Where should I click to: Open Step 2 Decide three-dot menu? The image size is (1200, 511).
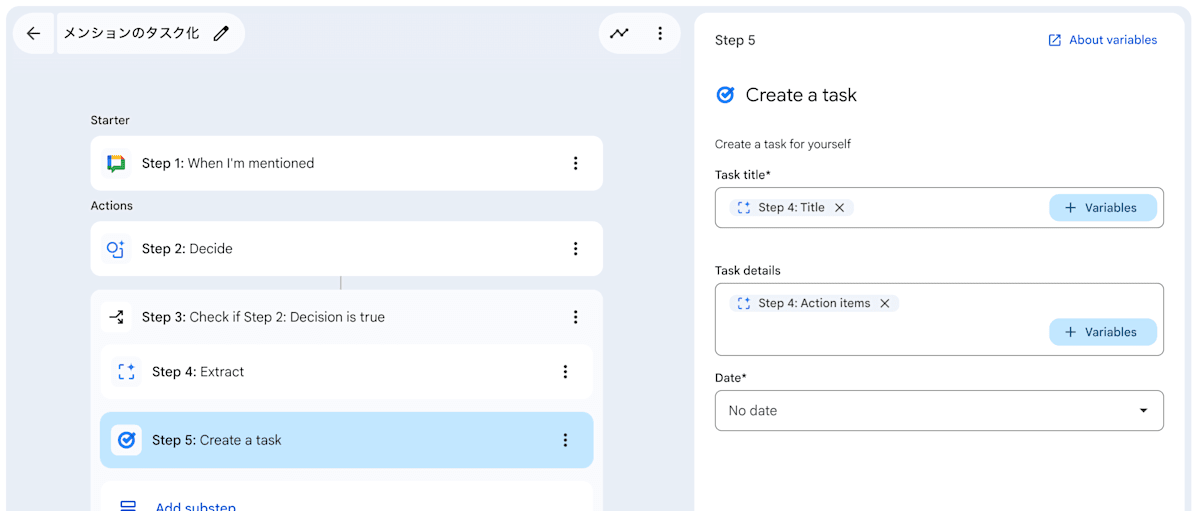click(575, 249)
